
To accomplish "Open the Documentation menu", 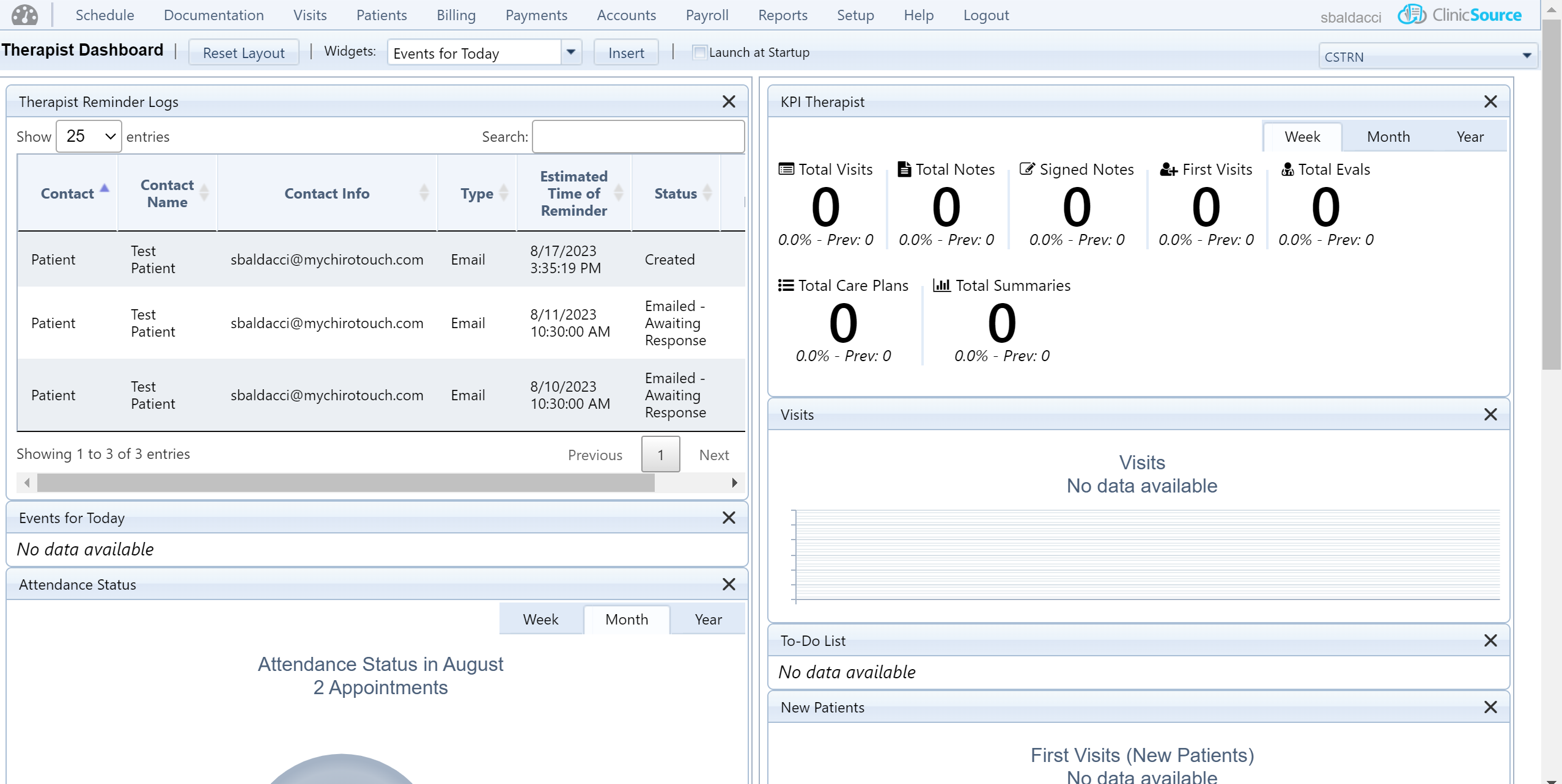I will coord(213,15).
